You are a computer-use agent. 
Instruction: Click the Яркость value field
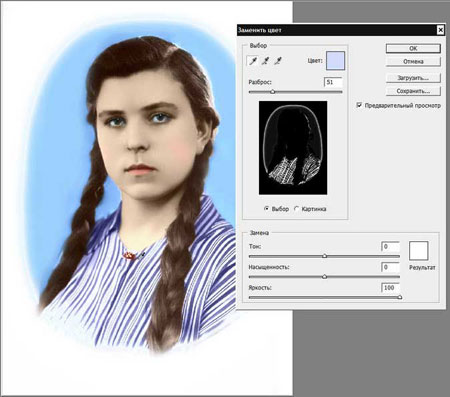390,288
